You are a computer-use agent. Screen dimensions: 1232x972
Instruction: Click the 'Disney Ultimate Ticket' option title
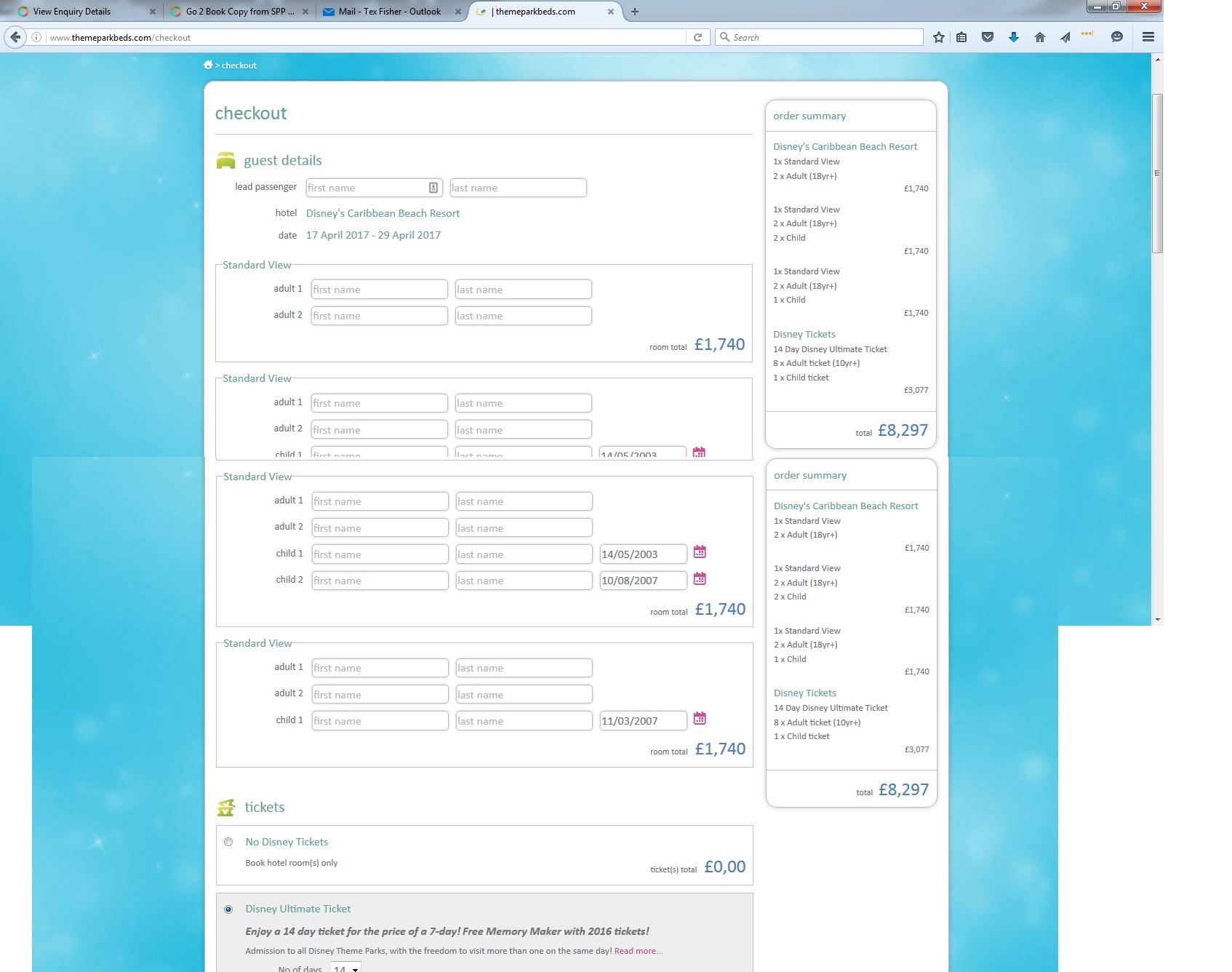pyautogui.click(x=298, y=909)
